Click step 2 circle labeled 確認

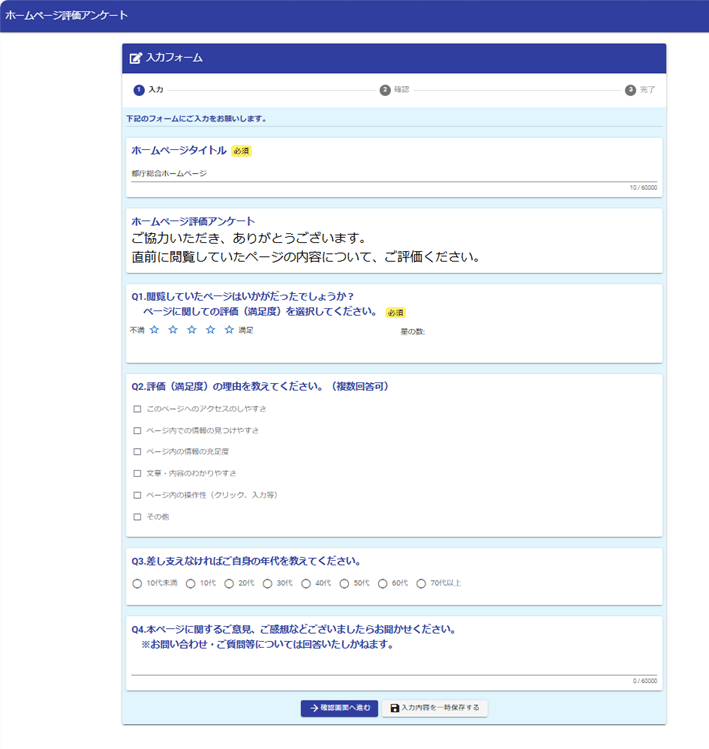click(x=385, y=90)
